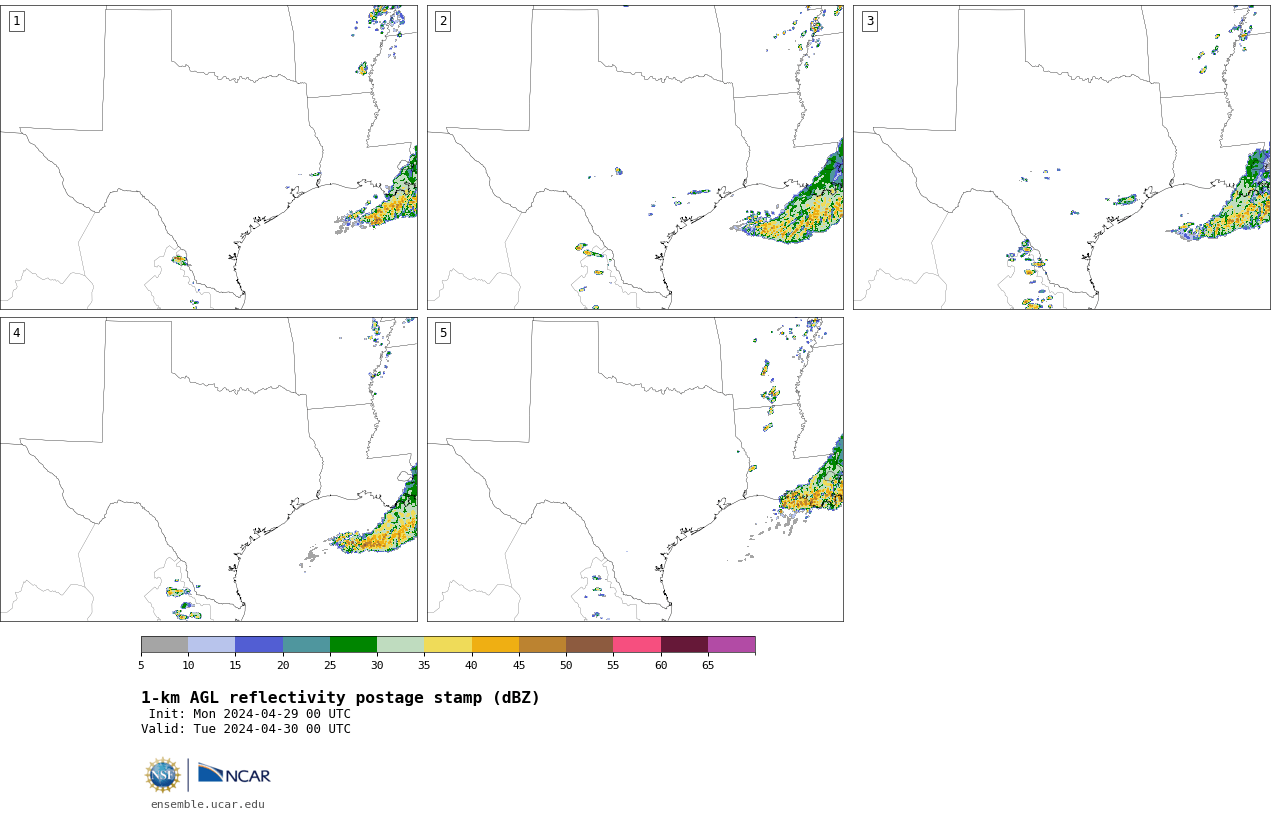Viewport: 1280px width, 815px height.
Task: Open postage stamp panel 3 map
Action: [1062, 157]
